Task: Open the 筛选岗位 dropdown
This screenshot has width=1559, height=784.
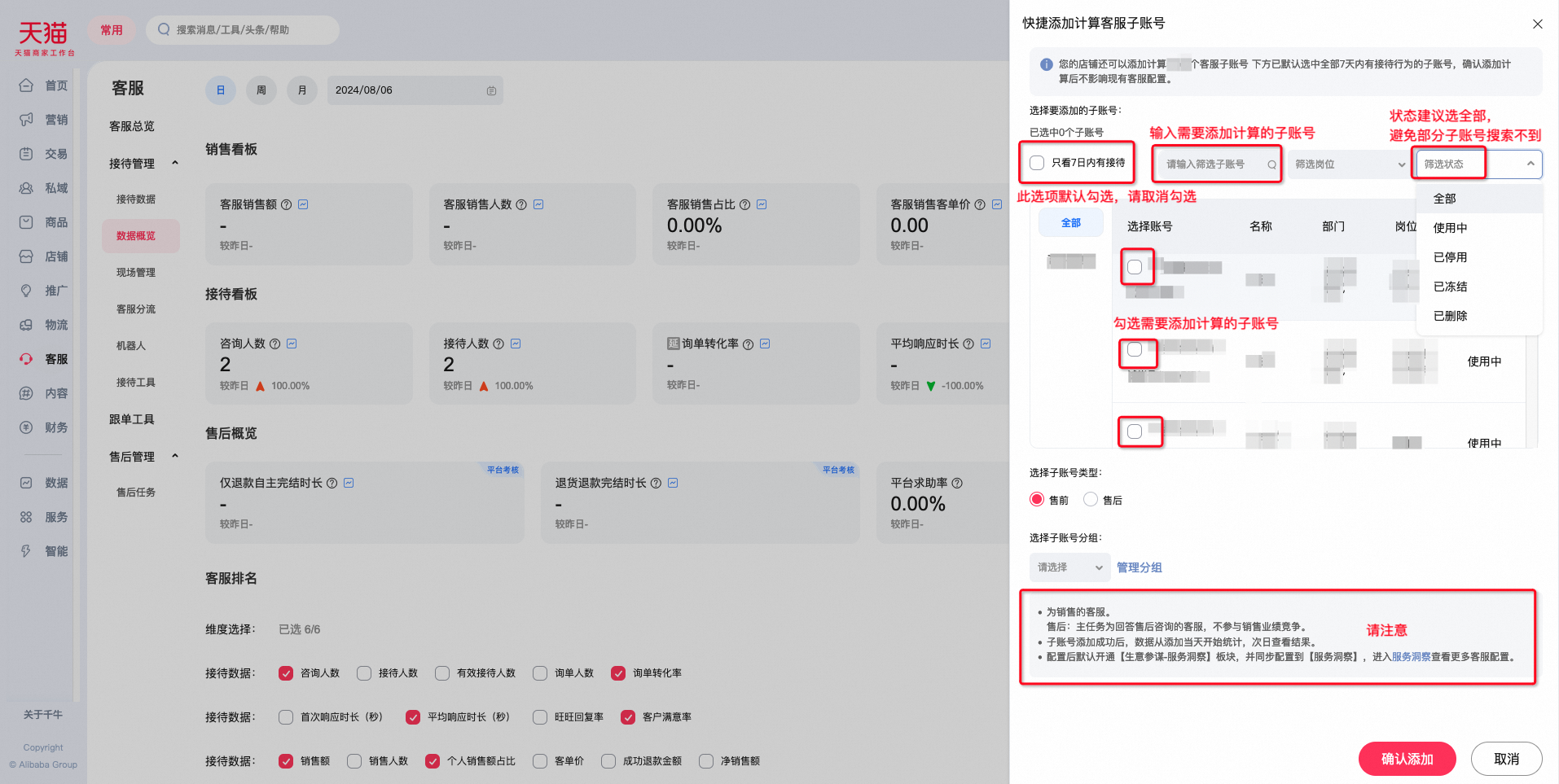Action: point(1349,164)
